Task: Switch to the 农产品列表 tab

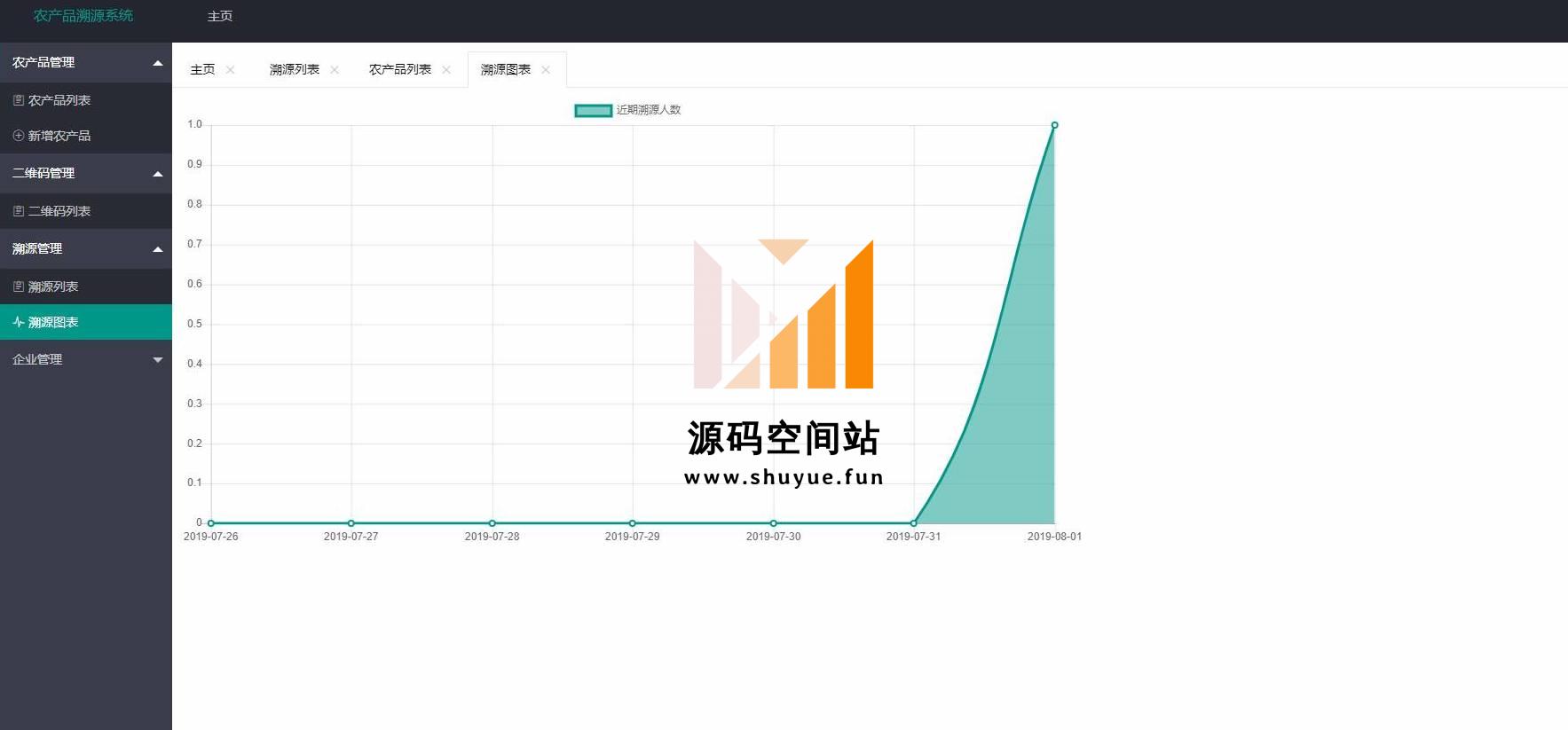Action: point(400,69)
